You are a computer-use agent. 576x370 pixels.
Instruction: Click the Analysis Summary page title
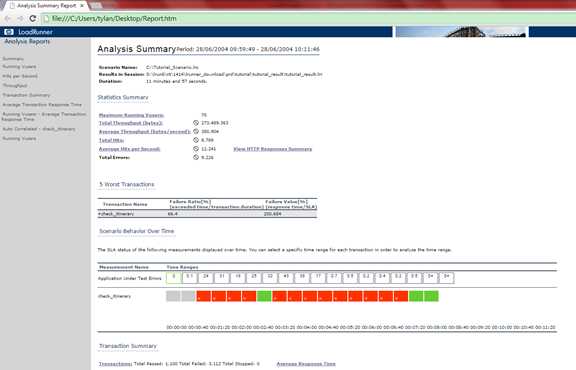coord(137,49)
